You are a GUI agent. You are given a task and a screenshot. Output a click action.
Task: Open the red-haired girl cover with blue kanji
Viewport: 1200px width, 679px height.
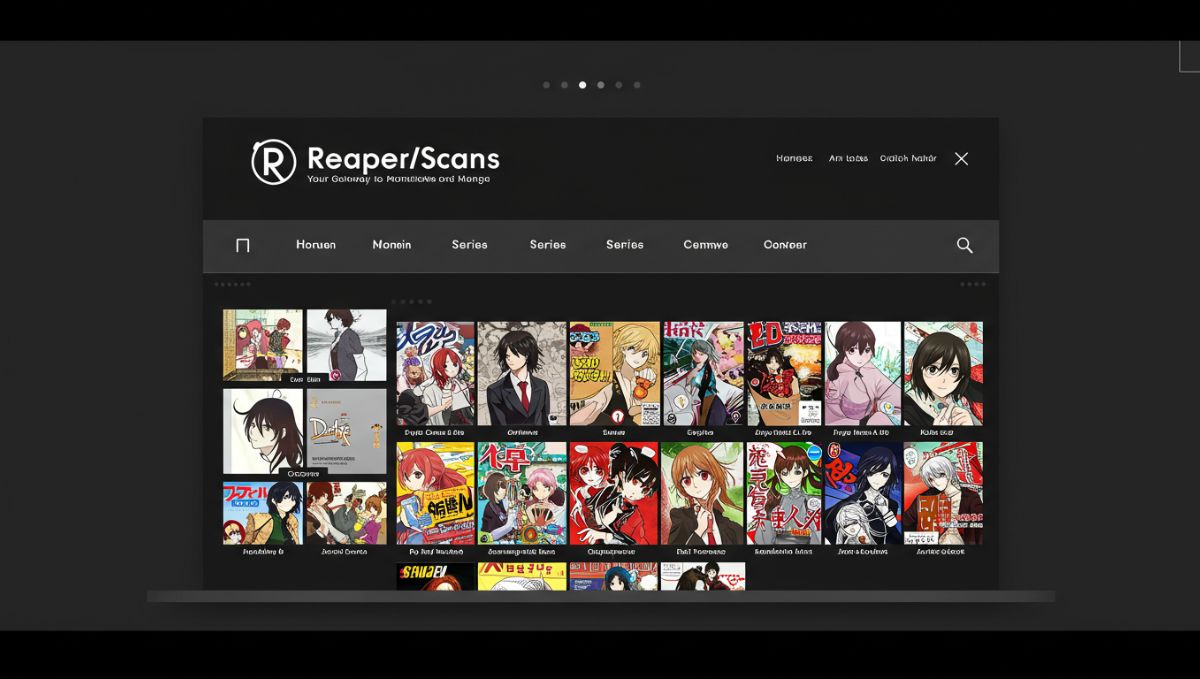(x=435, y=374)
